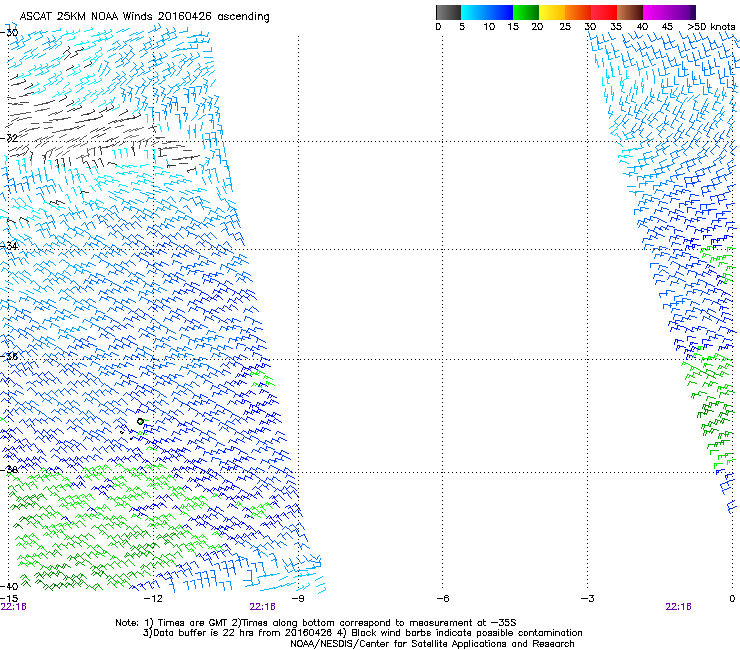Screen dimensions: 740x650
Task: Click the purple 45-50 knots color band
Action: tap(682, 12)
